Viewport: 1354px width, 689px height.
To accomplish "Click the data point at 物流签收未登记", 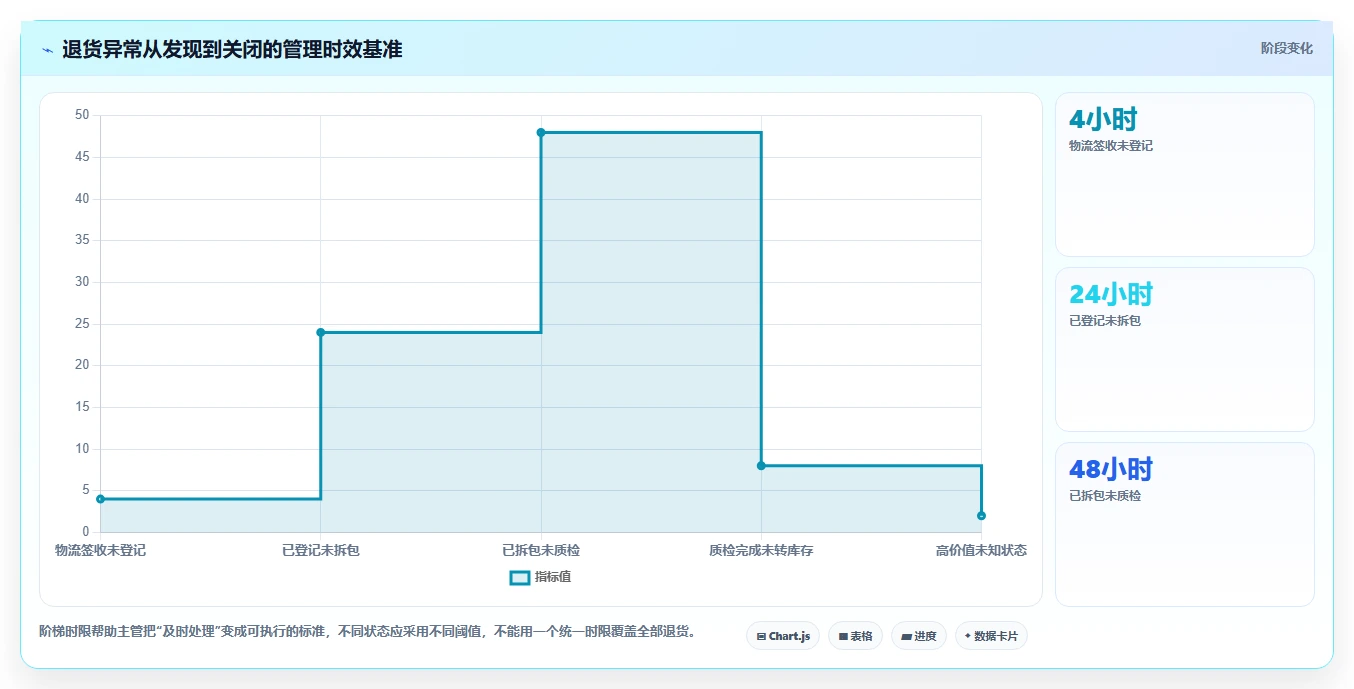I will (x=100, y=499).
